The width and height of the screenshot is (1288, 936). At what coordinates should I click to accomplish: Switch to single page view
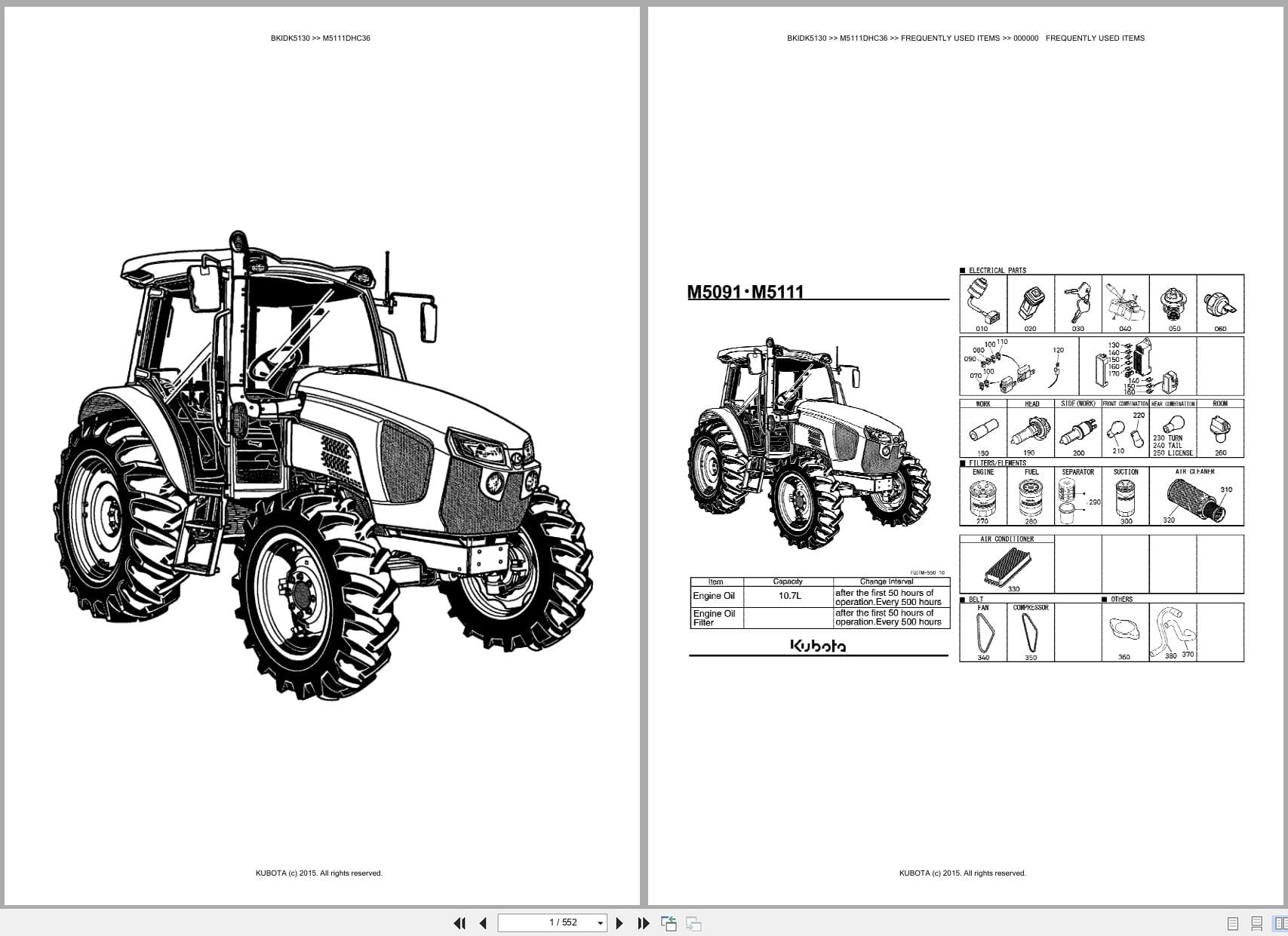[x=1233, y=923]
